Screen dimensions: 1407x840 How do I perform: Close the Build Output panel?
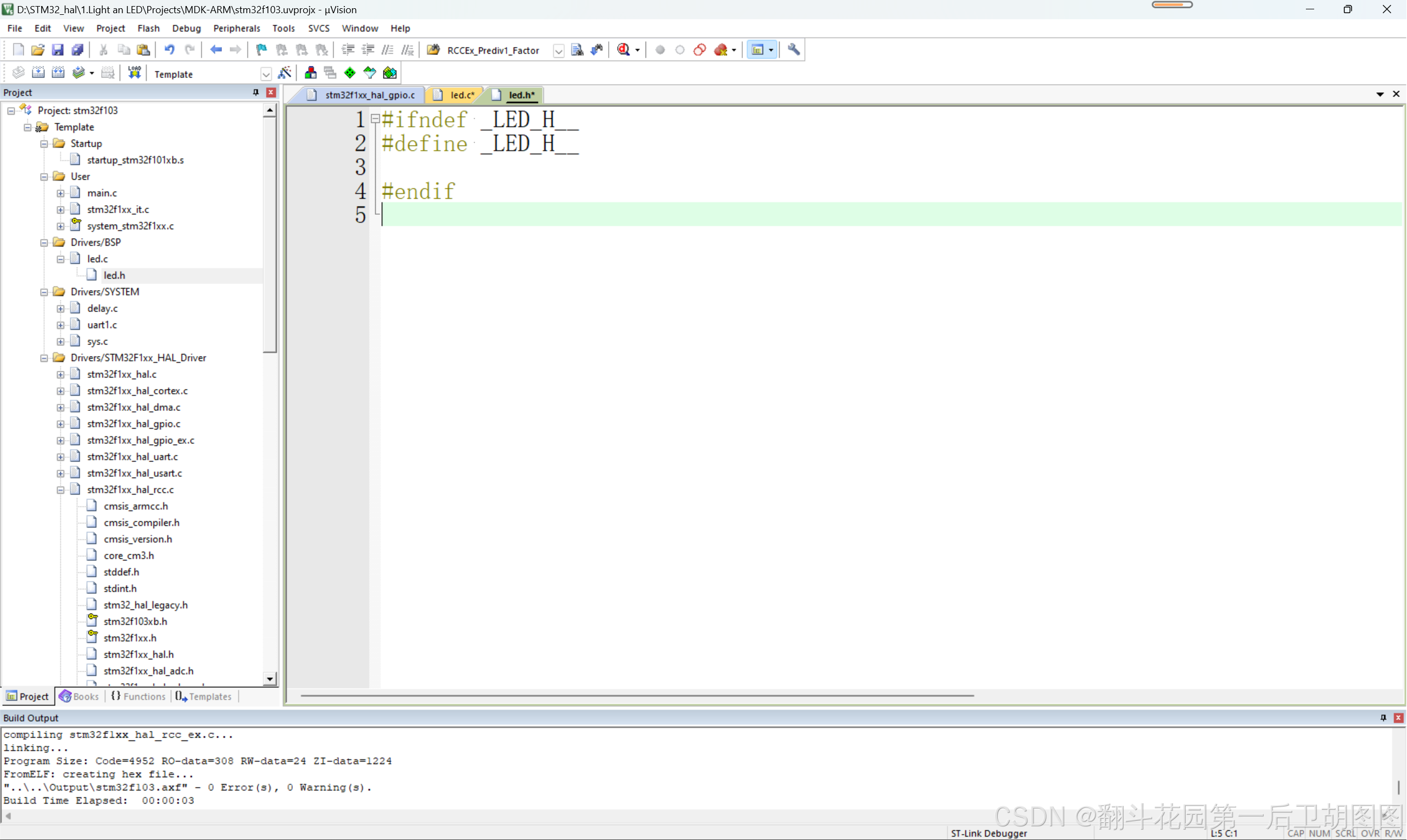tap(1398, 717)
